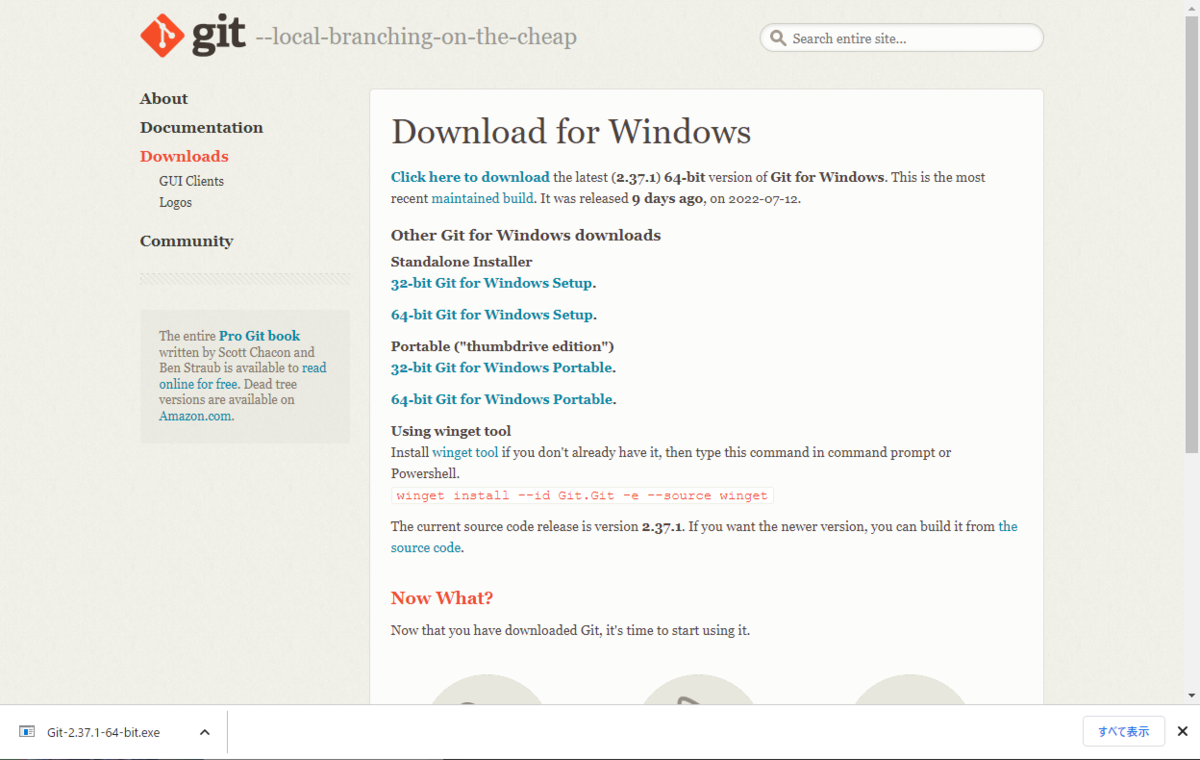This screenshot has height=760, width=1200.
Task: Expand the downloaded file options chevron
Action: (x=204, y=732)
